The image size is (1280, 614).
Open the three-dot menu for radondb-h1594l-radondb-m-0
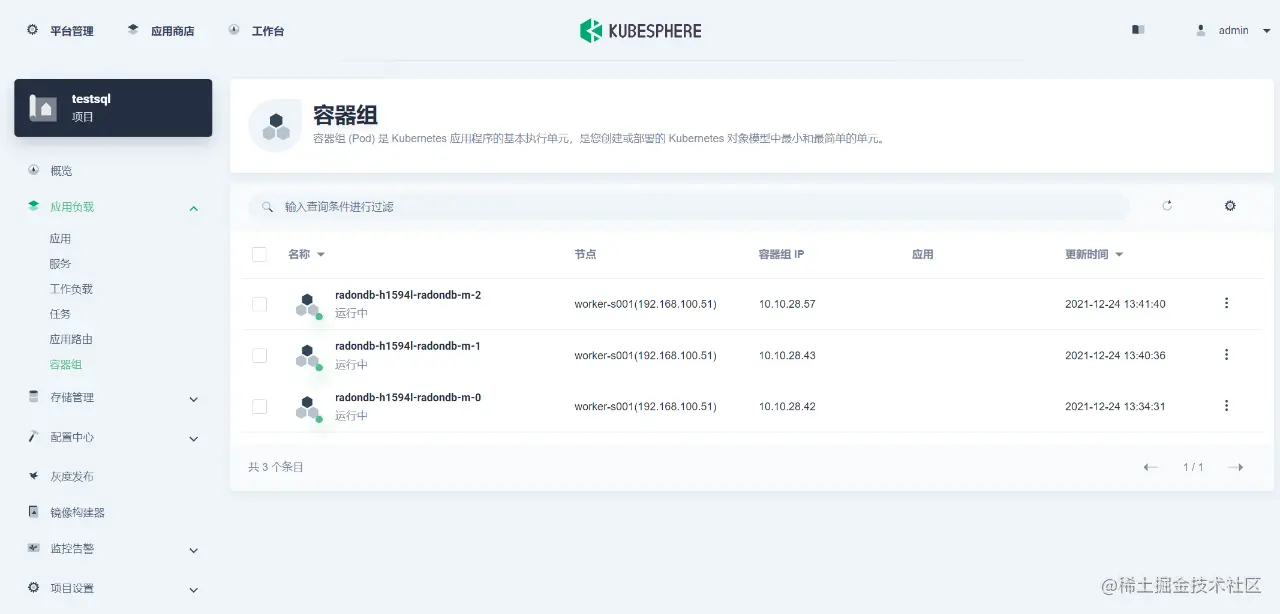click(x=1226, y=405)
